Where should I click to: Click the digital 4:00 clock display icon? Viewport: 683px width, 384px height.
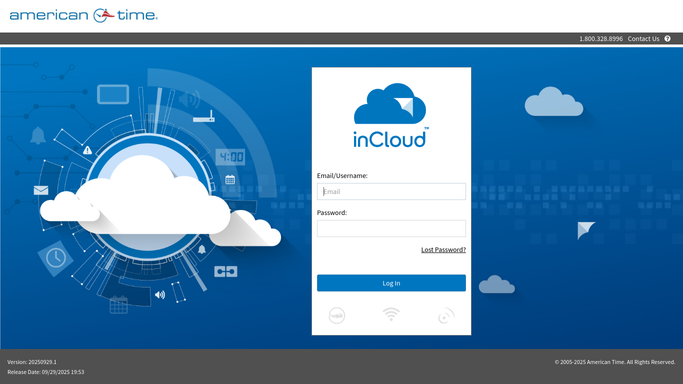230,157
